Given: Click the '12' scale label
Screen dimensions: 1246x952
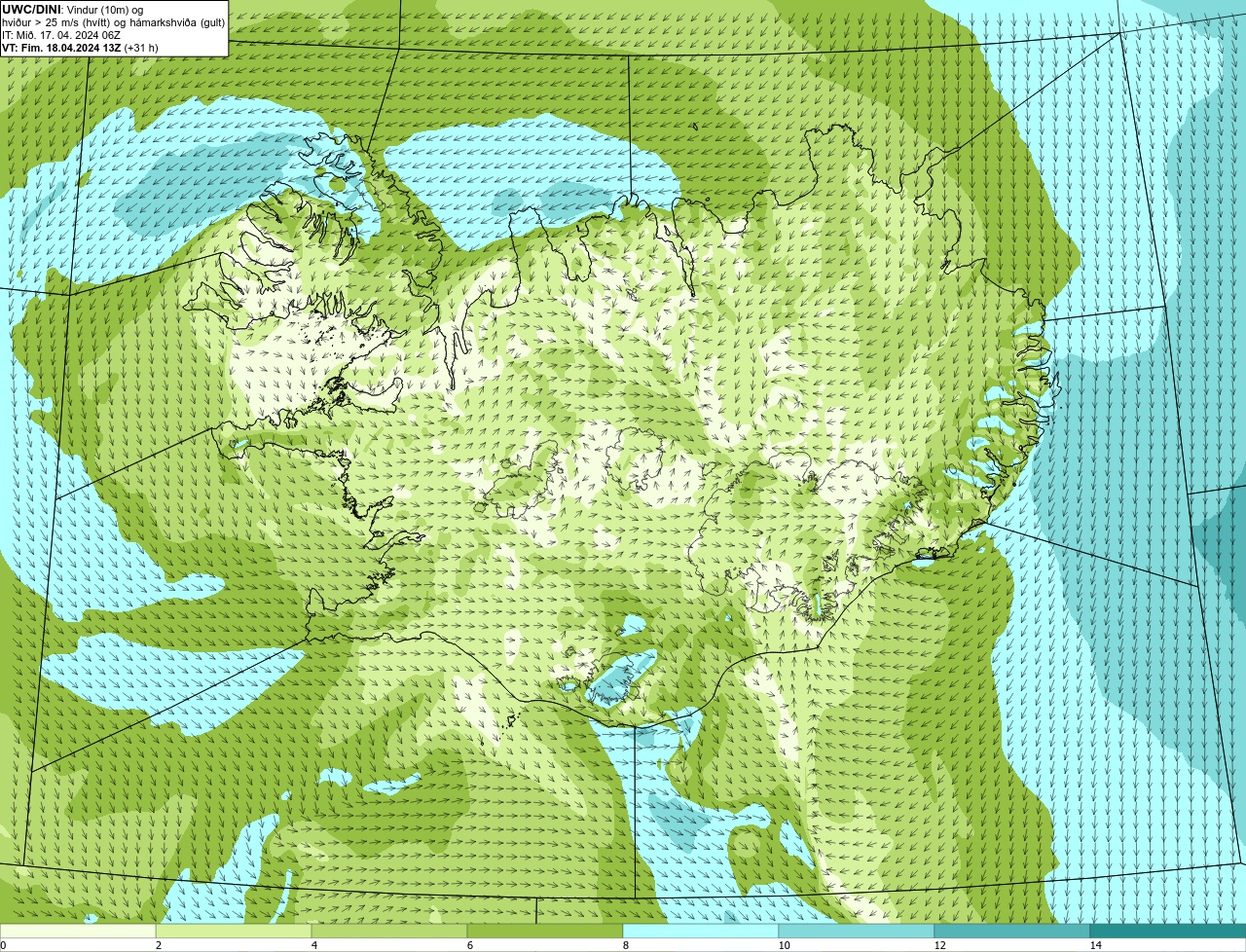Looking at the screenshot, I should (939, 945).
